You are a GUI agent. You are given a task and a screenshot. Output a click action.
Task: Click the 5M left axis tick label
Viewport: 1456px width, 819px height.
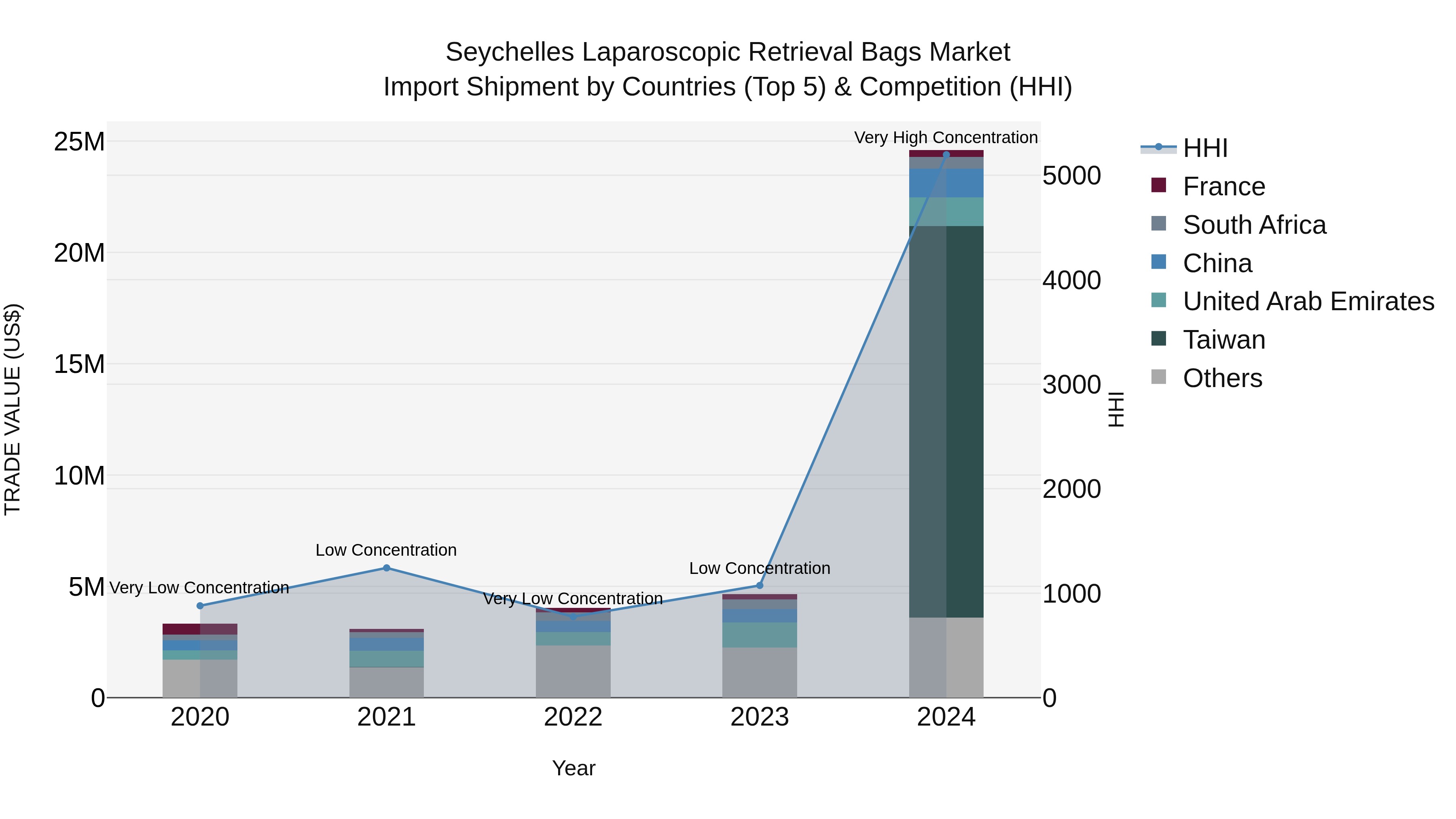(87, 587)
